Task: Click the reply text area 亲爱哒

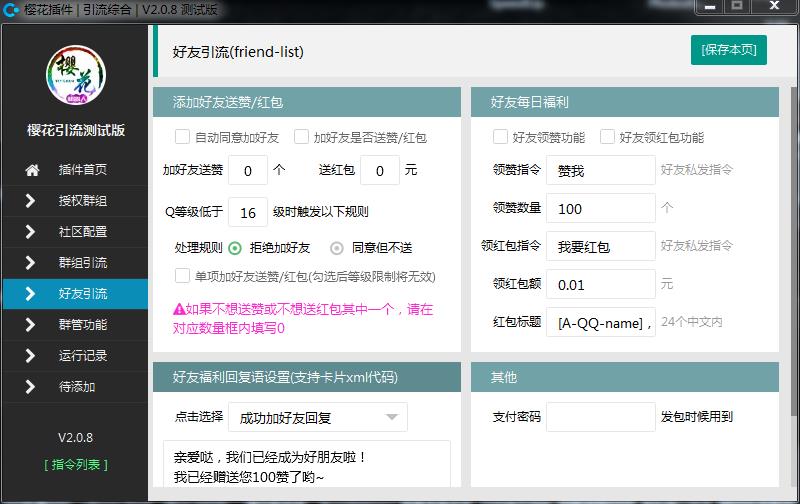Action: point(307,464)
